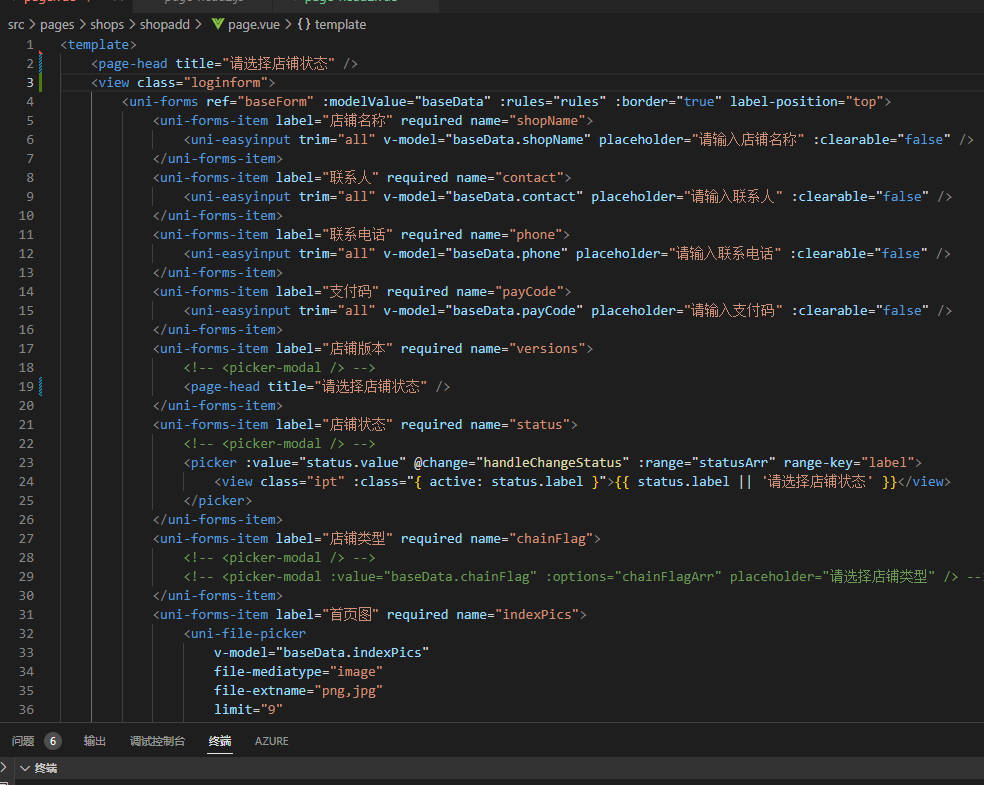Click the template symbol in the breadcrumb
Viewport: 984px width, 785px height.
(340, 24)
